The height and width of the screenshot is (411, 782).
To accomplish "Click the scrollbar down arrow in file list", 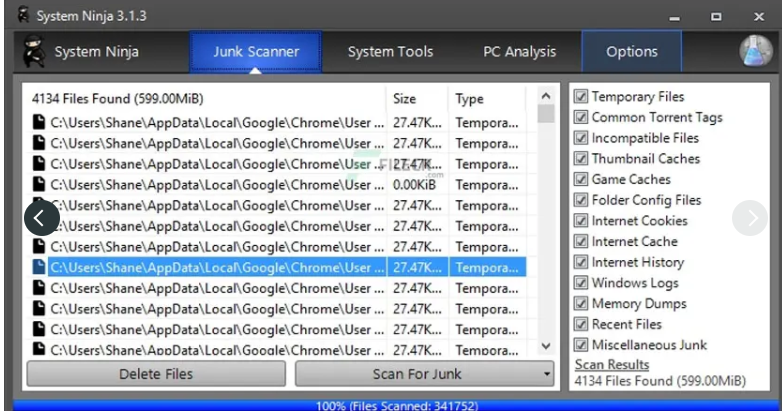I will click(x=546, y=346).
